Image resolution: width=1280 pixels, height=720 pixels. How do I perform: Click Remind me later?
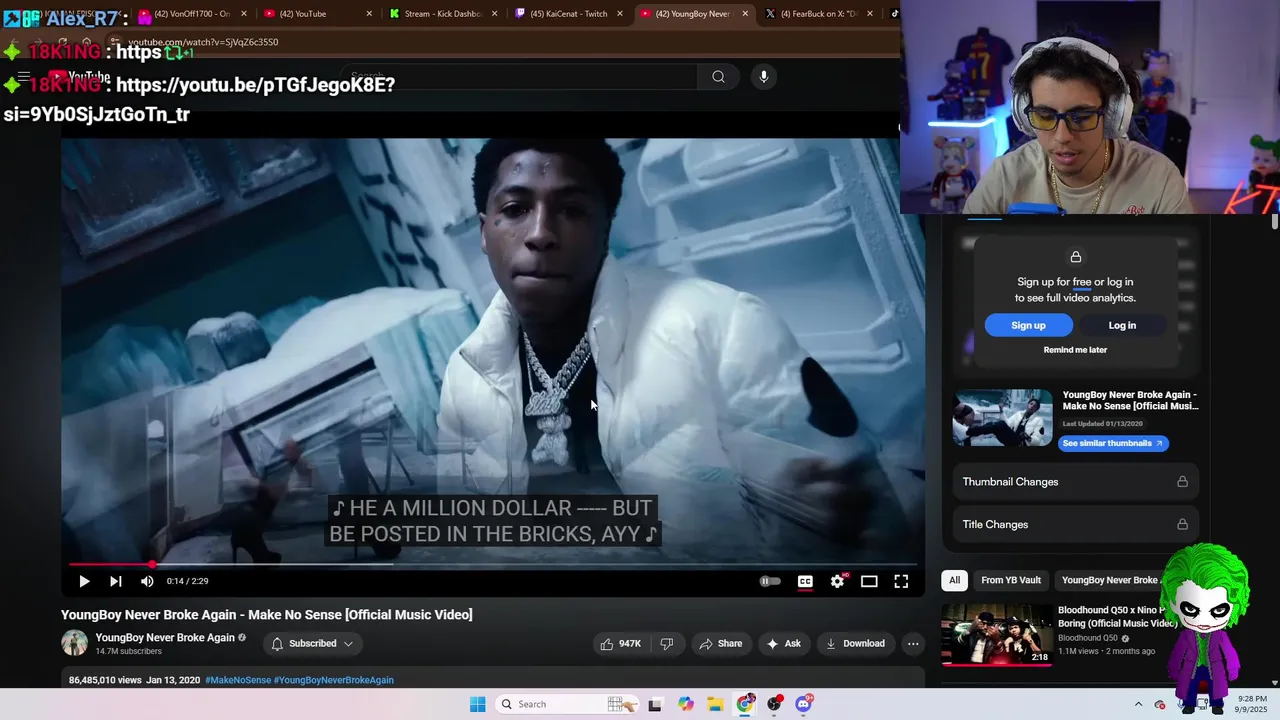[x=1075, y=350]
